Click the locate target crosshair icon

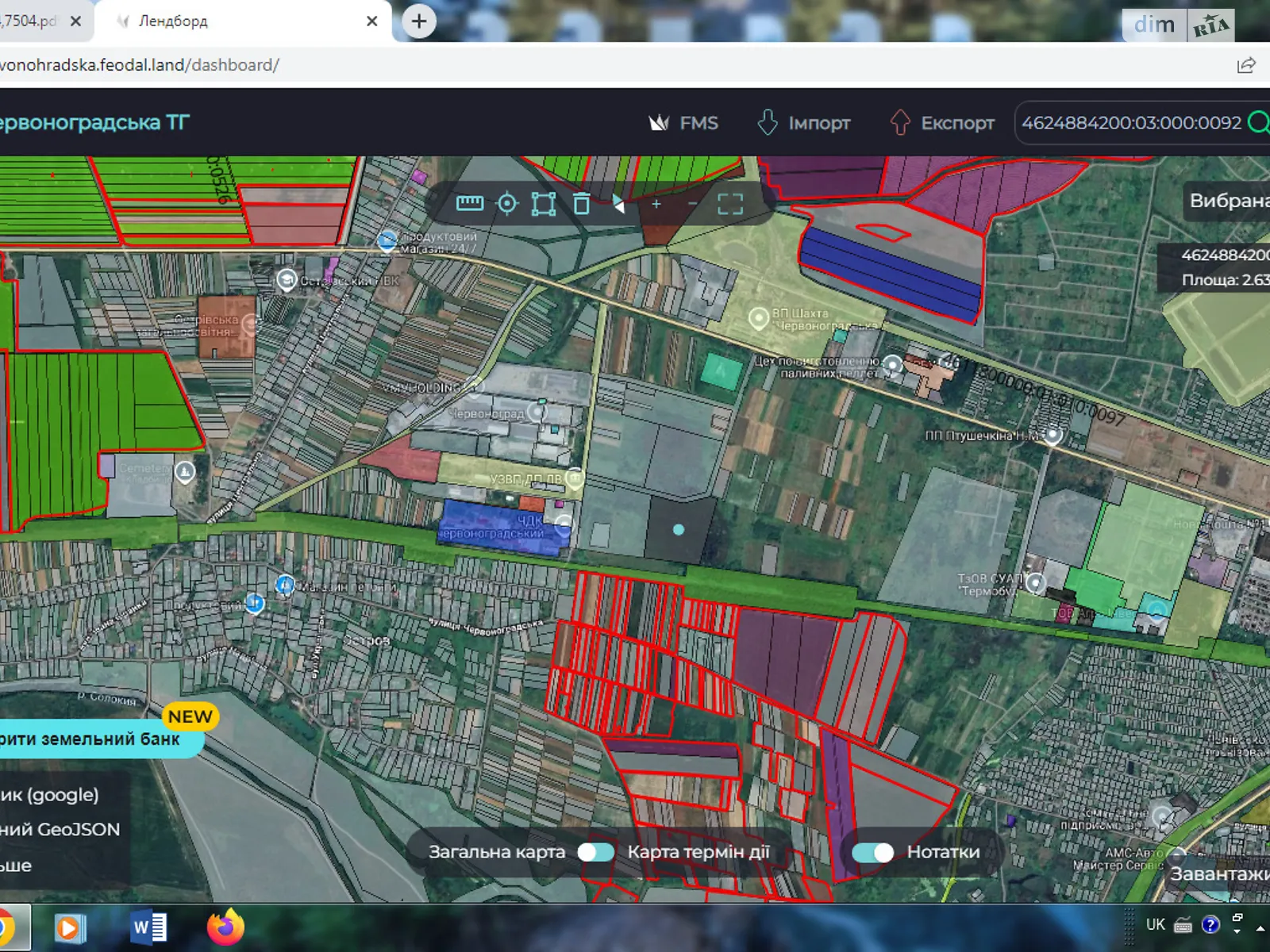(x=507, y=204)
